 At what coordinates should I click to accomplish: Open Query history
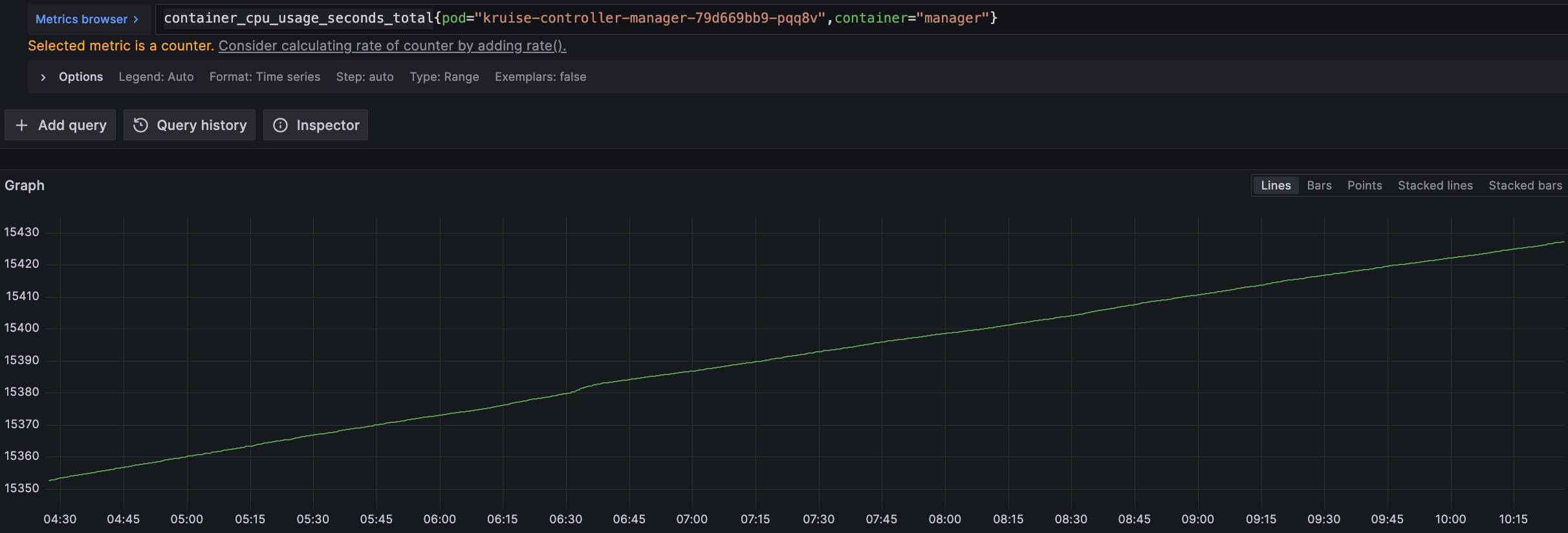coord(190,125)
